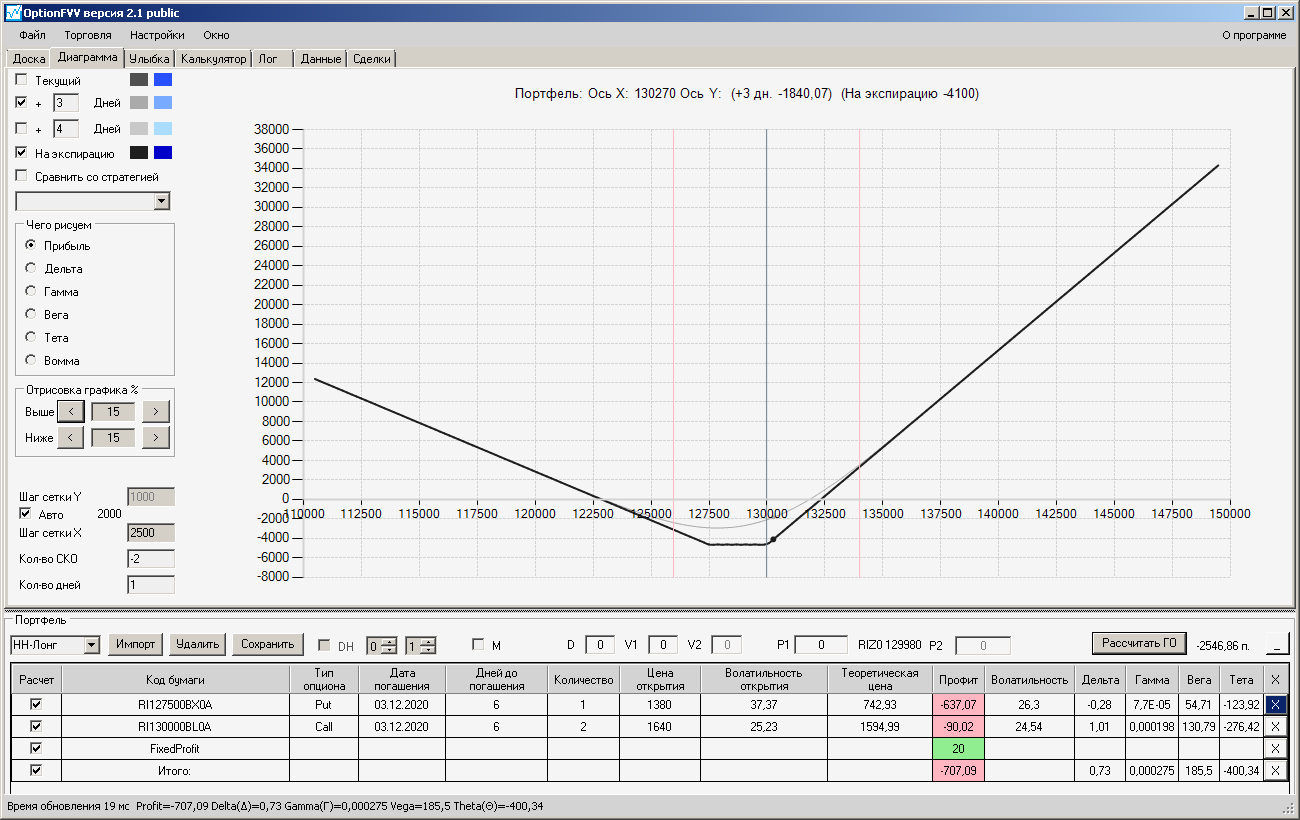The image size is (1300, 820).
Task: Pick the light blue swatch in +3 Дней row
Action: coord(163,102)
